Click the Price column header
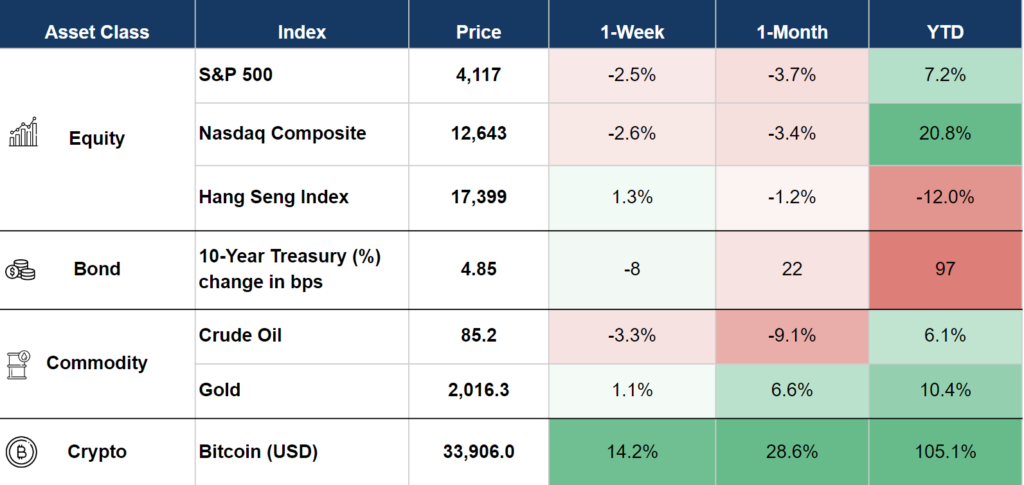Screen dimensions: 1024x485 [x=478, y=32]
